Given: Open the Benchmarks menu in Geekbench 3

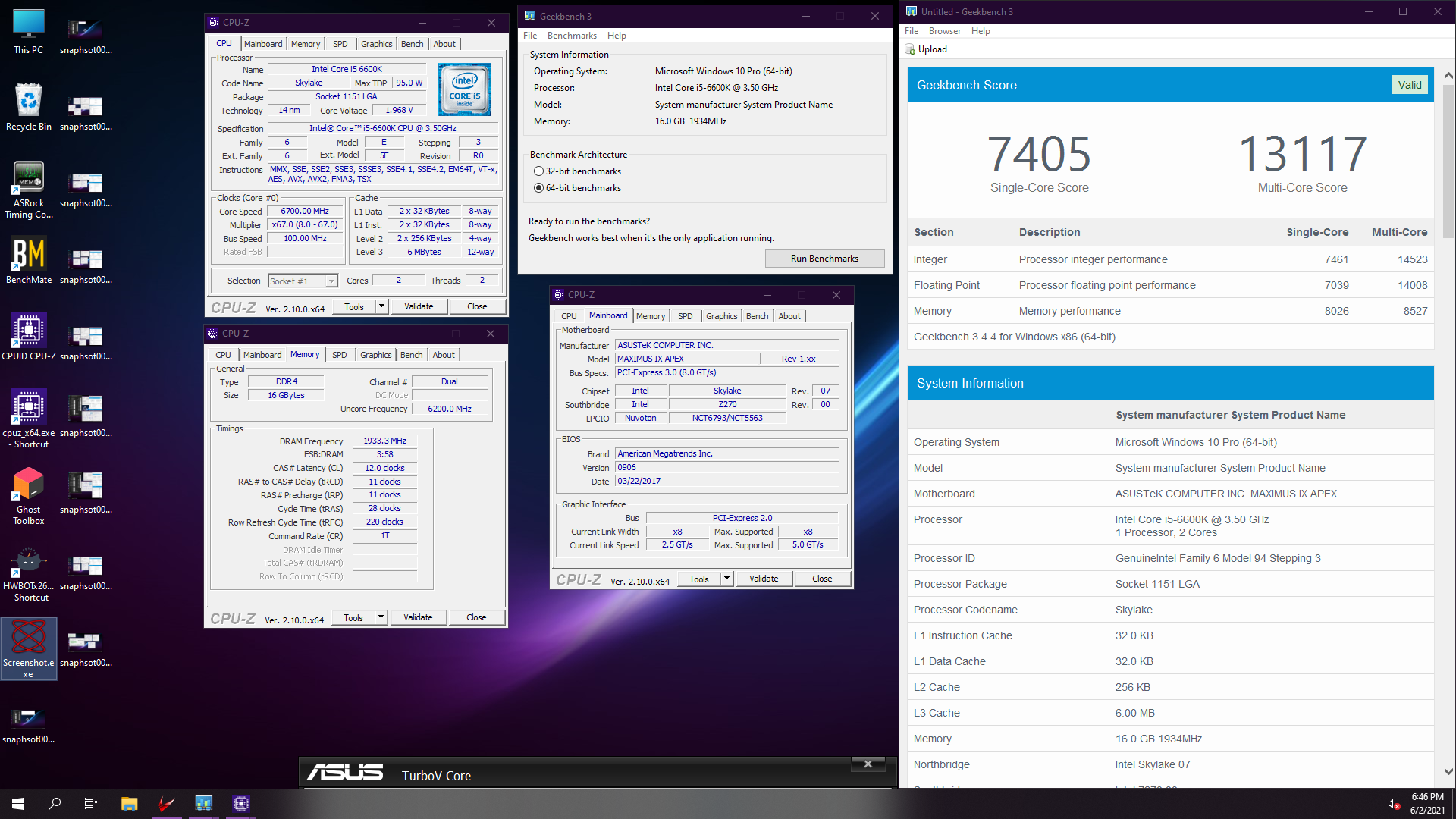Looking at the screenshot, I should (572, 36).
